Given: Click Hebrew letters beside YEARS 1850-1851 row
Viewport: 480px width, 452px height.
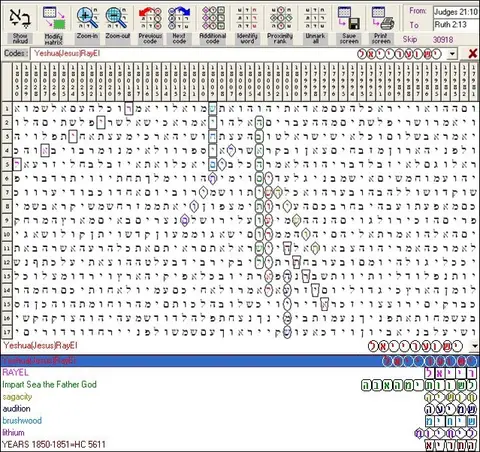Looking at the screenshot, I should point(451,445).
